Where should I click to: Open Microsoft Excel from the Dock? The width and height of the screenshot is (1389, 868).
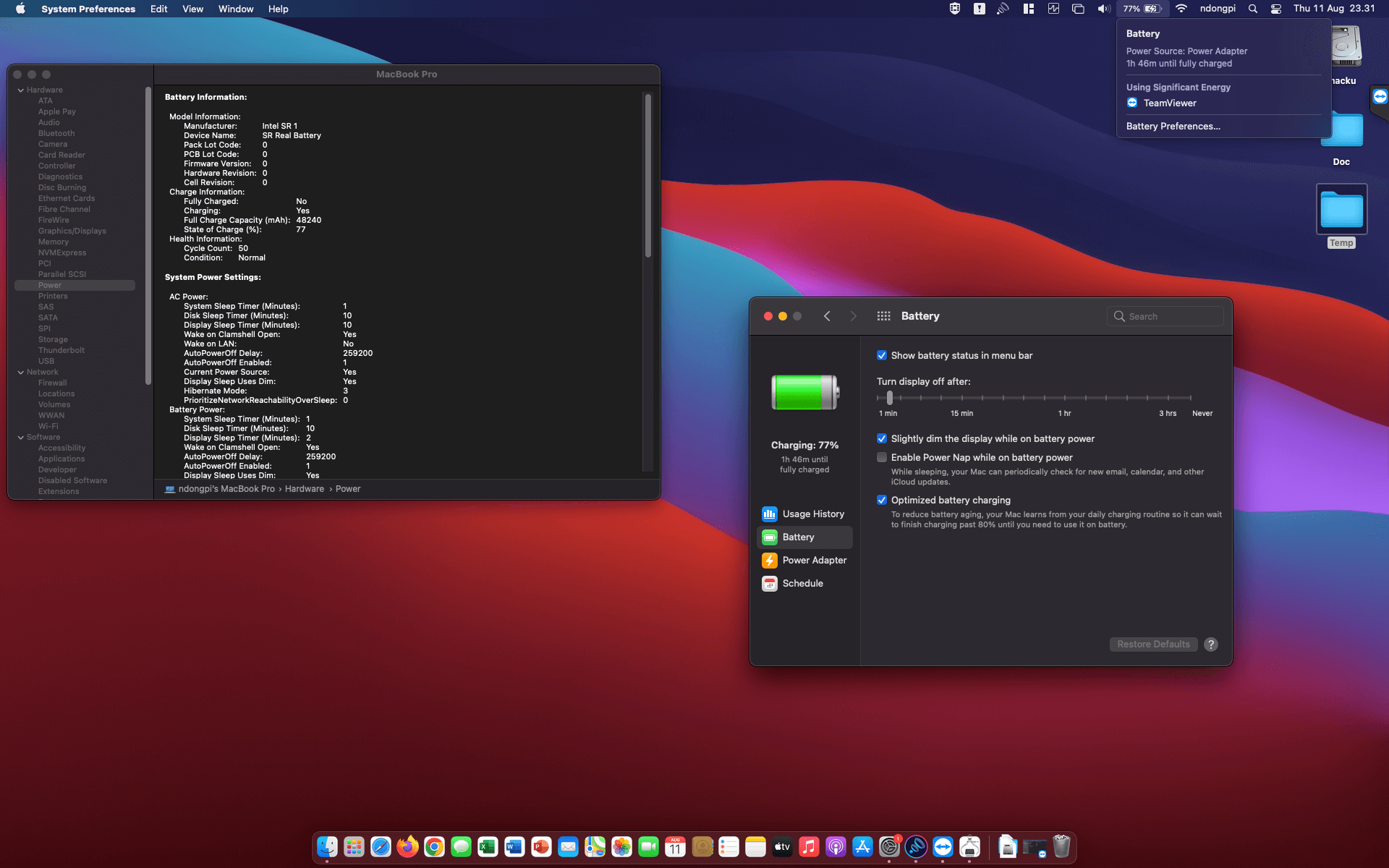(x=487, y=846)
